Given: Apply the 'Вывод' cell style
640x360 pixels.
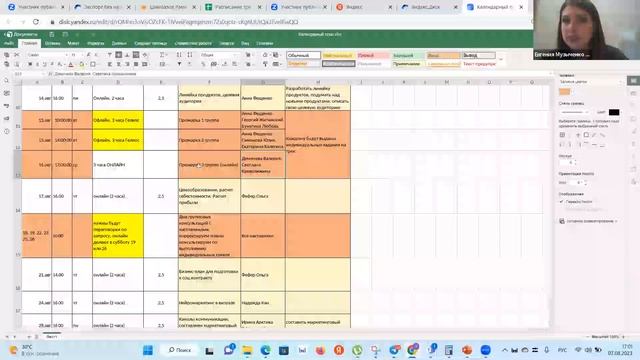Looking at the screenshot, I should [x=478, y=55].
